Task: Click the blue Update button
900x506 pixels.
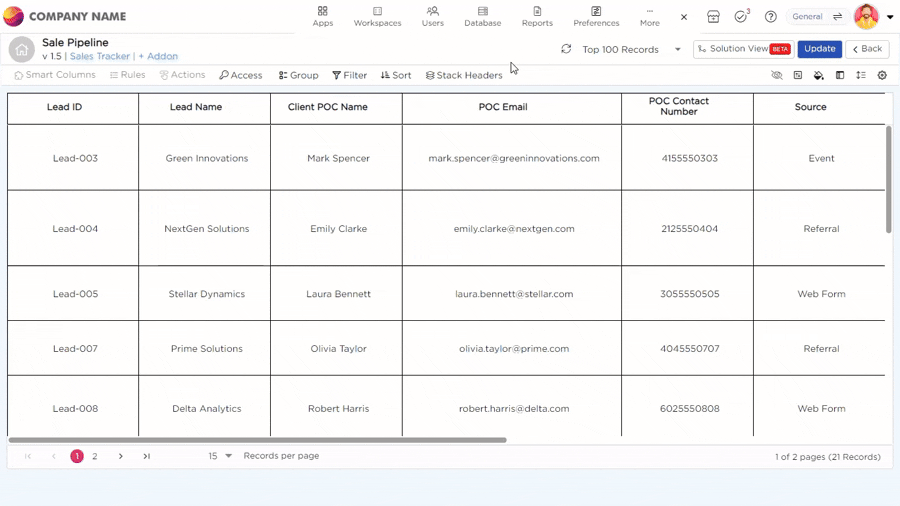Action: 819,49
